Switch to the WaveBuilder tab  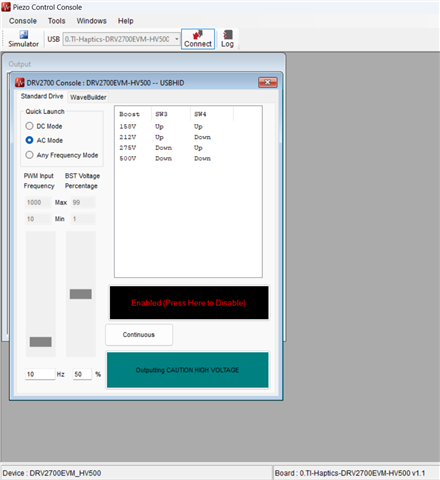coord(88,97)
